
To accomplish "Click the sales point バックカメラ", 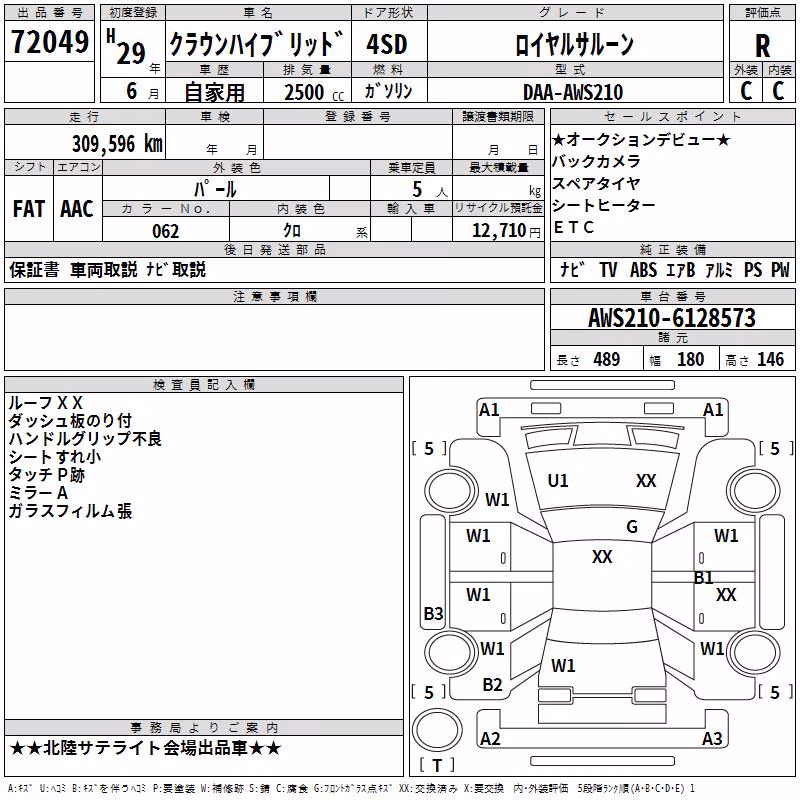I will [x=596, y=162].
